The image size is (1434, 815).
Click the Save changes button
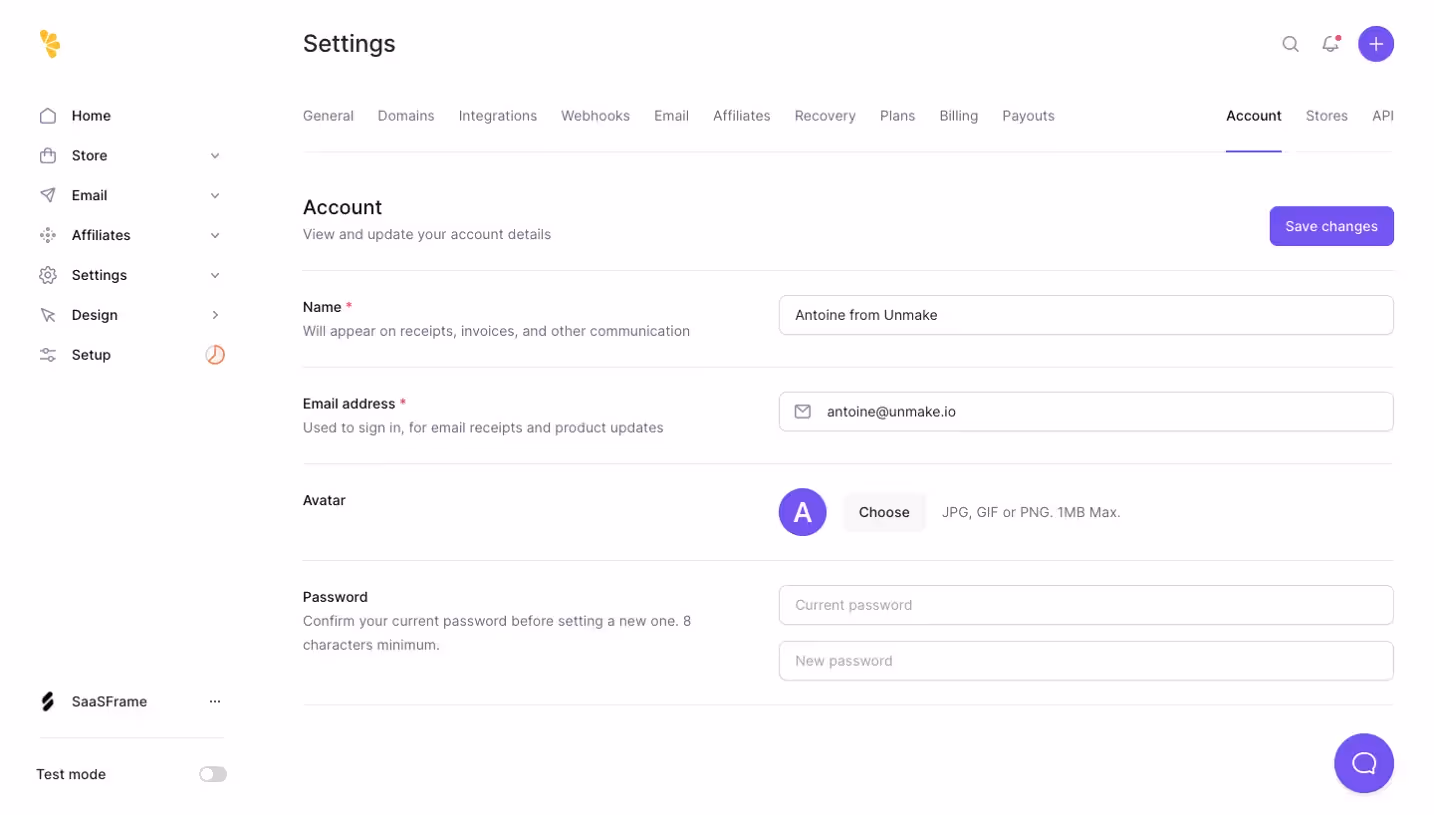(x=1330, y=226)
